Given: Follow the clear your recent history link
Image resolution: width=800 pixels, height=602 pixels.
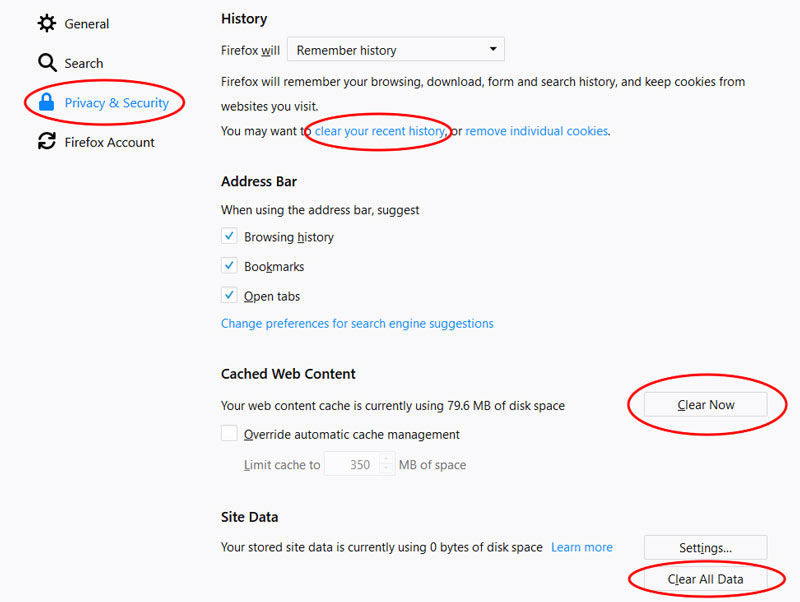Looking at the screenshot, I should click(x=379, y=131).
